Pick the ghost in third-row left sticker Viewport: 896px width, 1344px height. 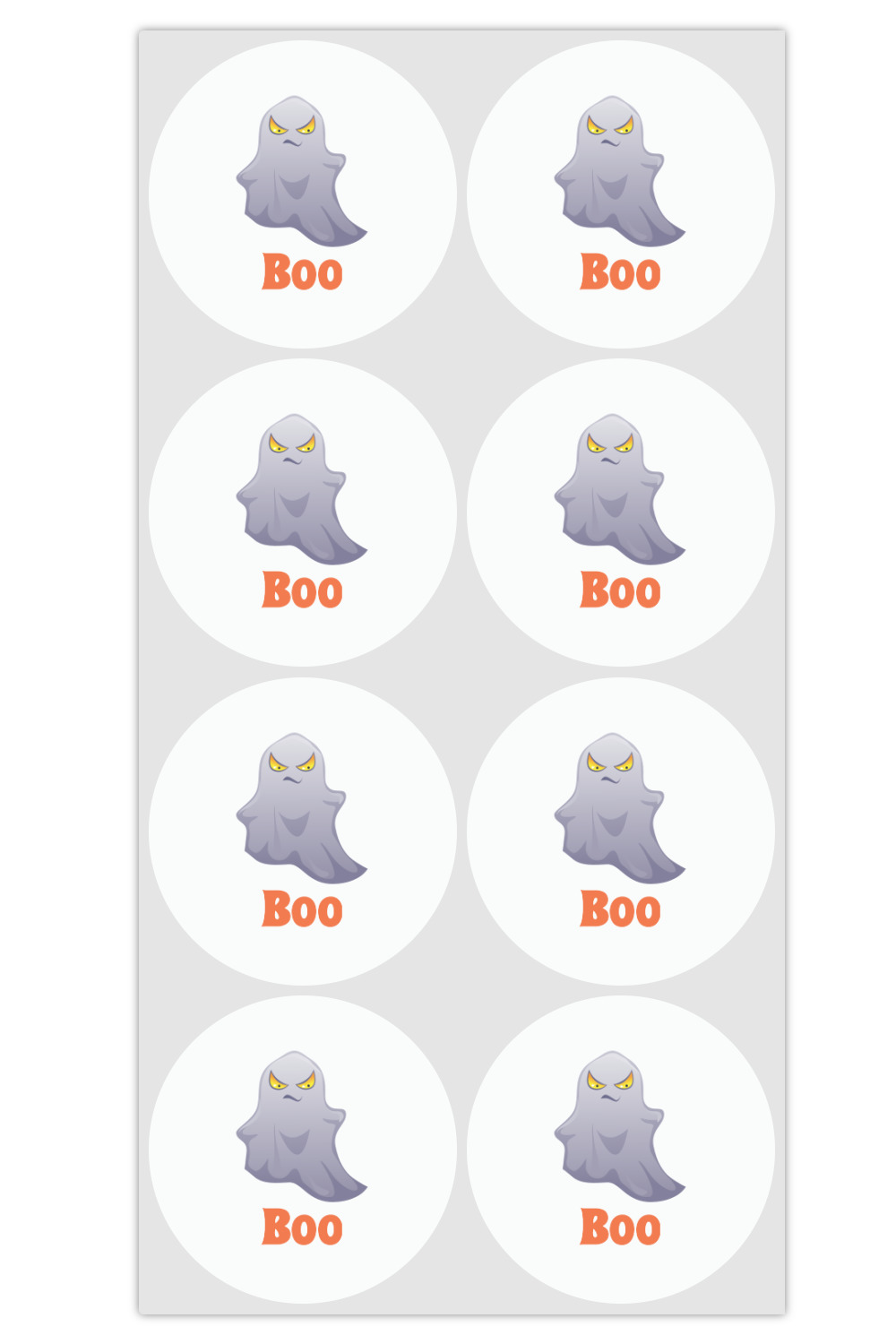(300, 808)
